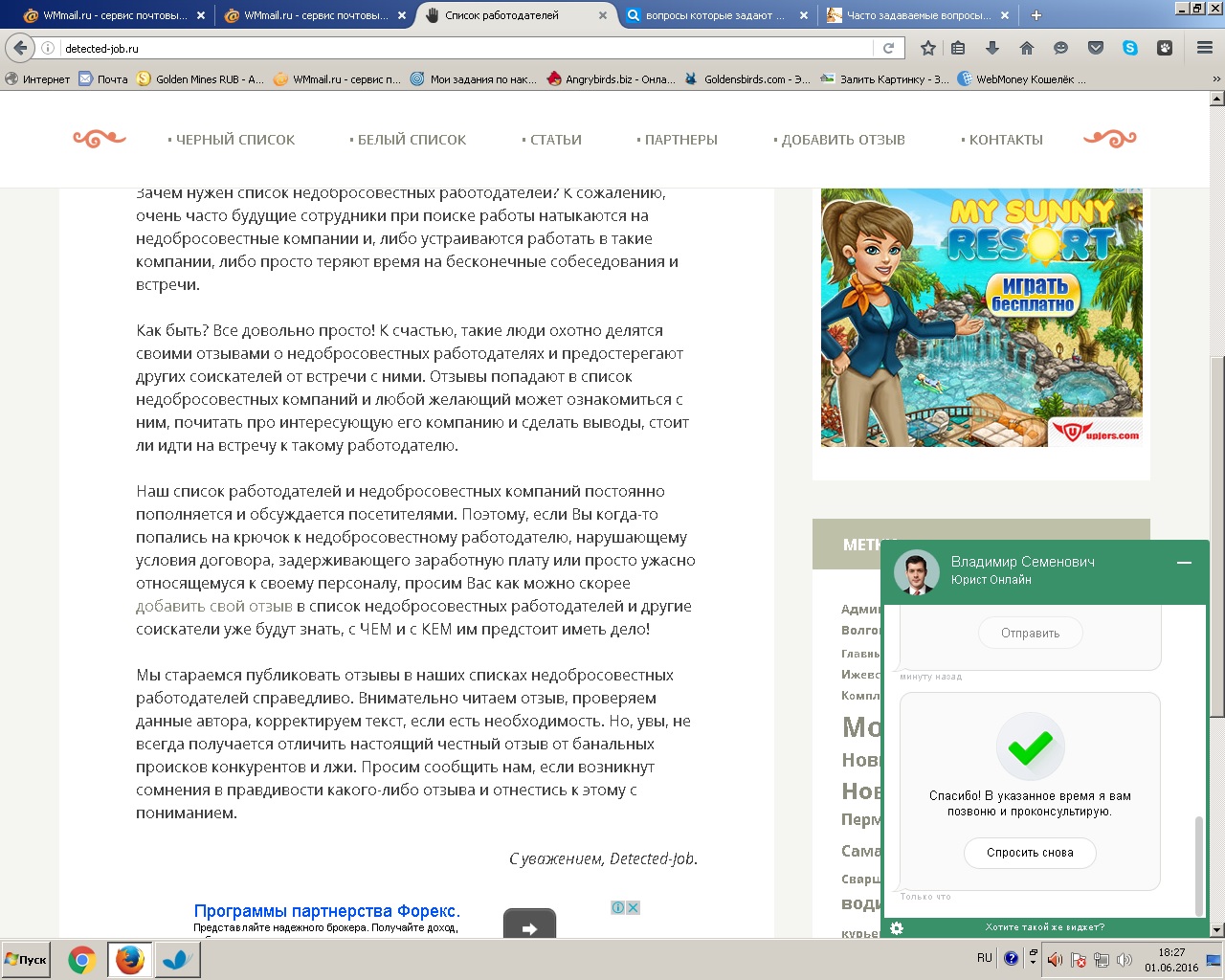The height and width of the screenshot is (980, 1225).
Task: Click the arrow button on Forex ad
Action: coord(529,924)
